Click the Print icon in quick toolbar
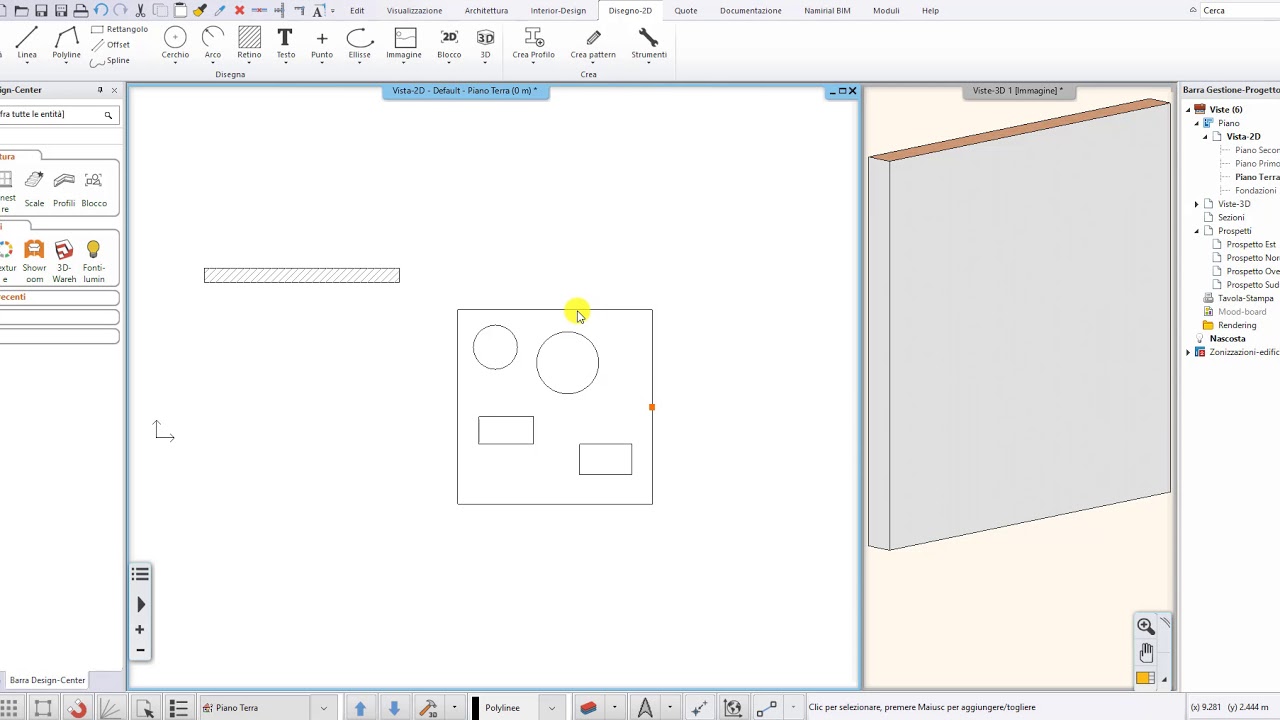This screenshot has width=1280, height=720. pyautogui.click(x=81, y=10)
